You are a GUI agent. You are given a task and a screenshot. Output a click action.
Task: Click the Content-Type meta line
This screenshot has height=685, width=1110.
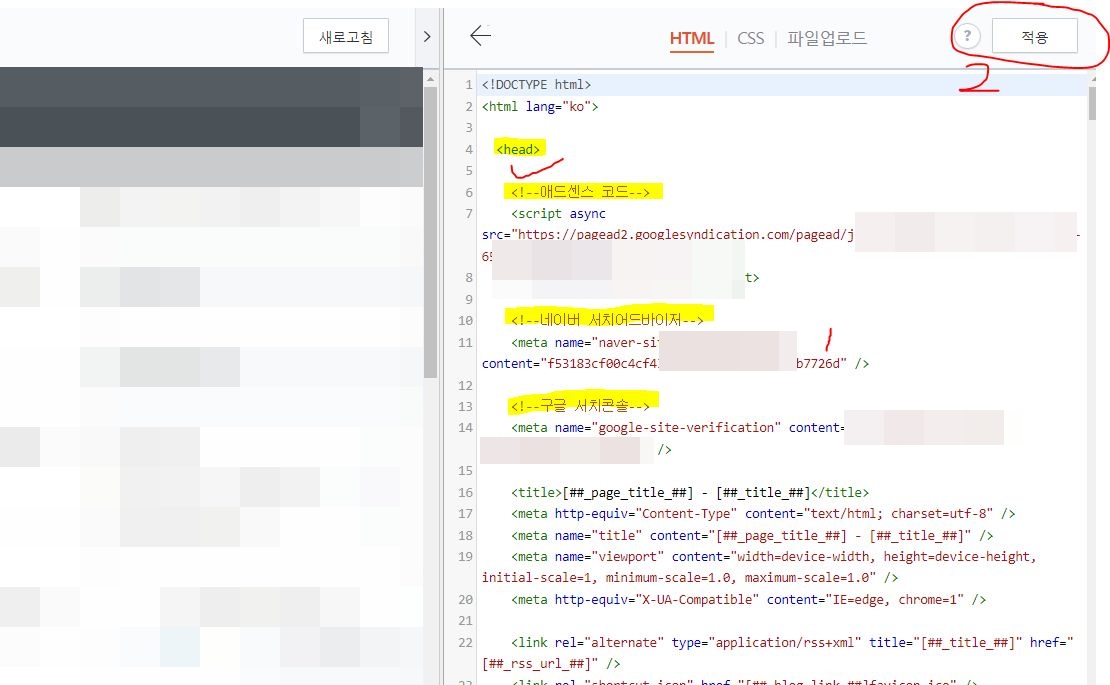click(x=763, y=514)
